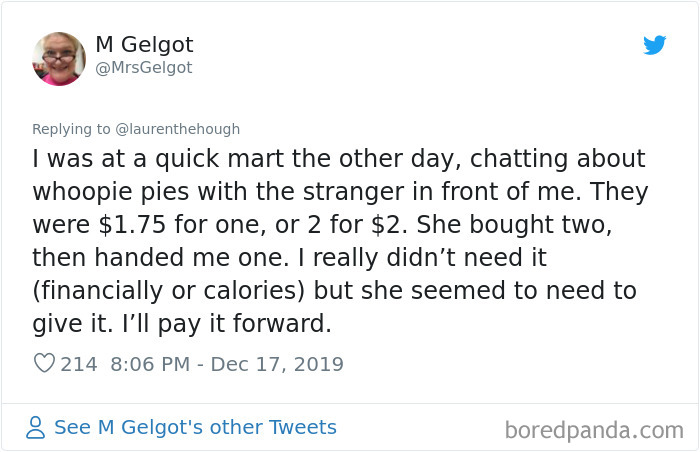Click the text 2 for $2

pyautogui.click(x=358, y=224)
